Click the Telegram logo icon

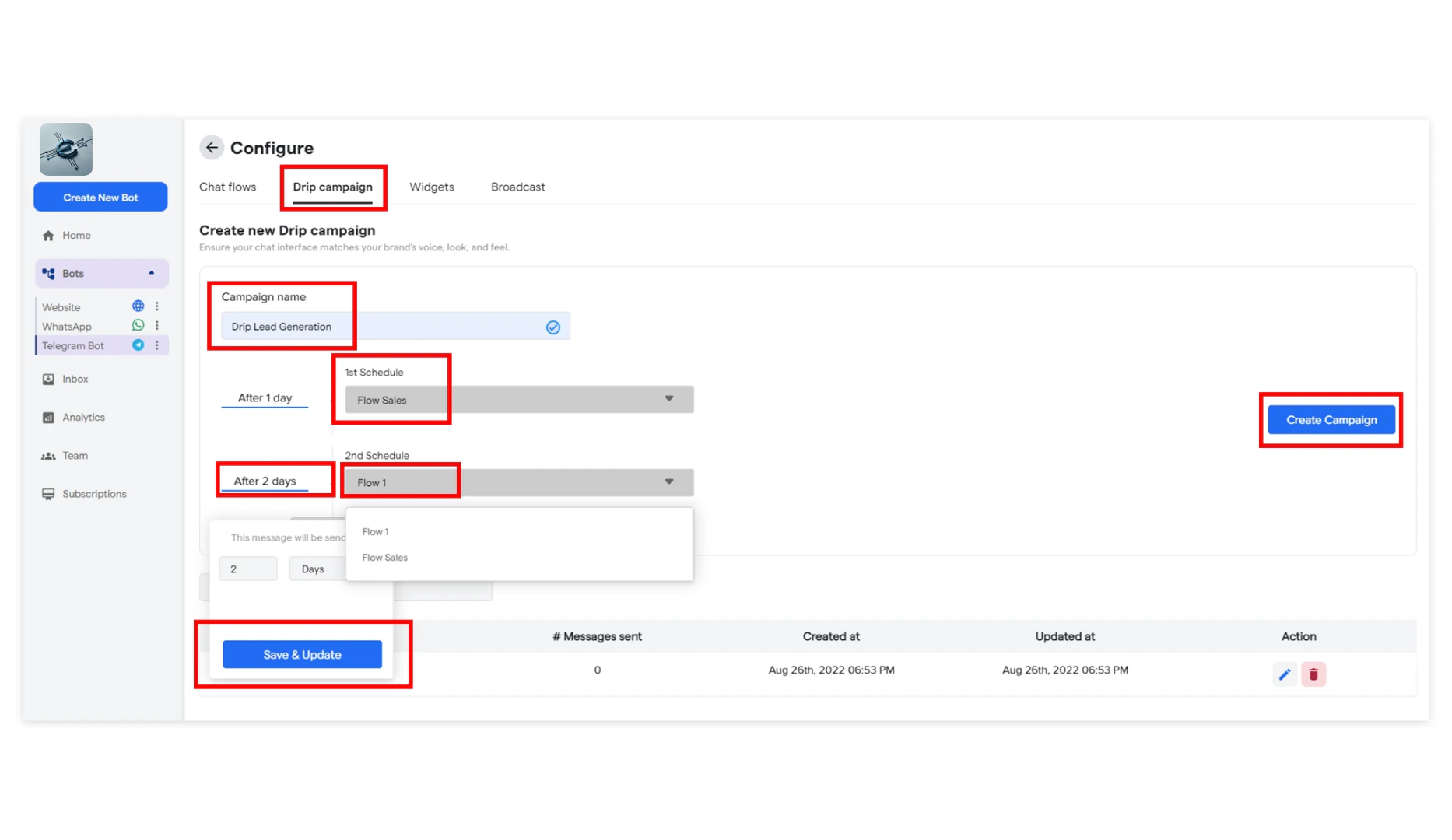click(139, 345)
